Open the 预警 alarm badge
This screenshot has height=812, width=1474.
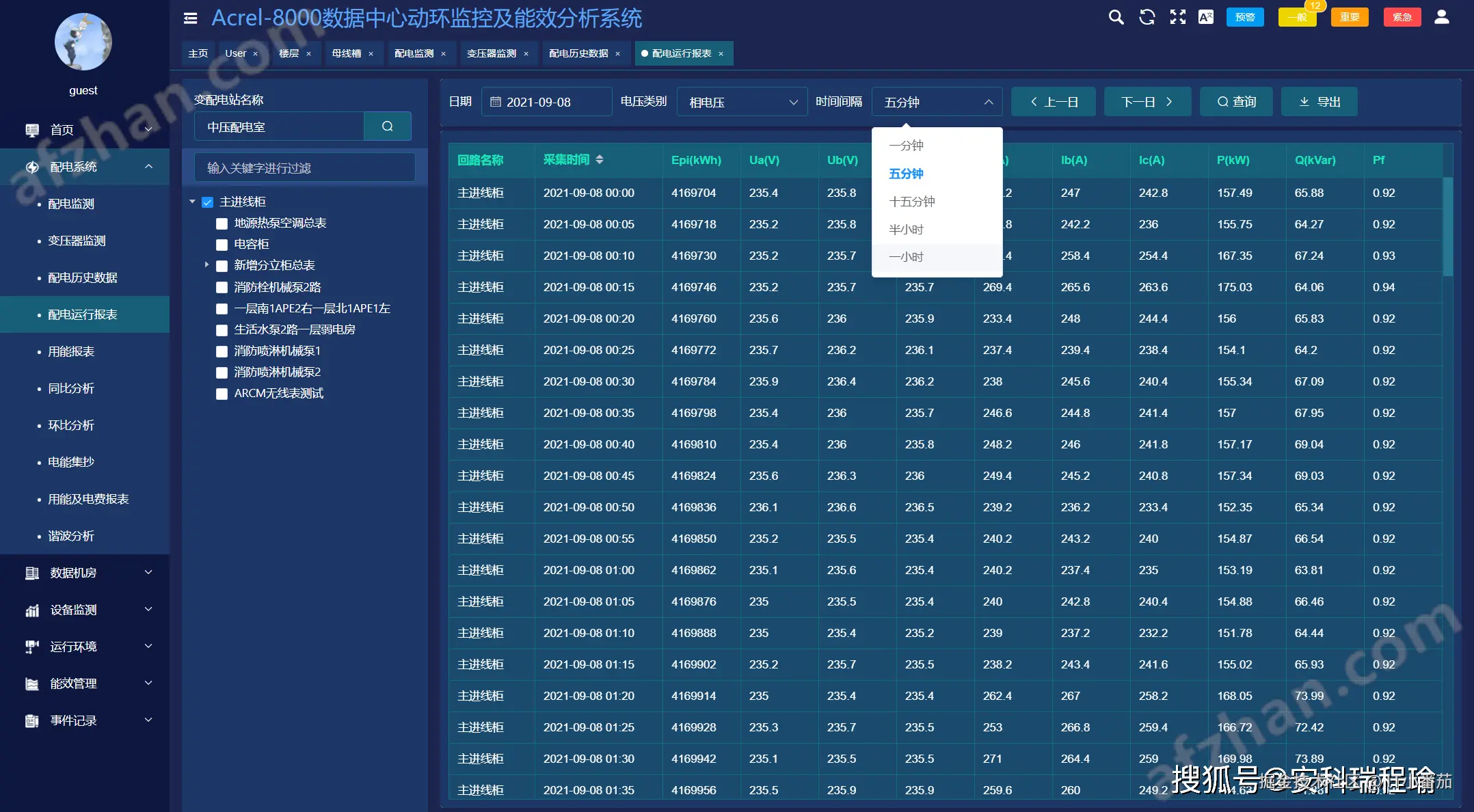[x=1245, y=17]
